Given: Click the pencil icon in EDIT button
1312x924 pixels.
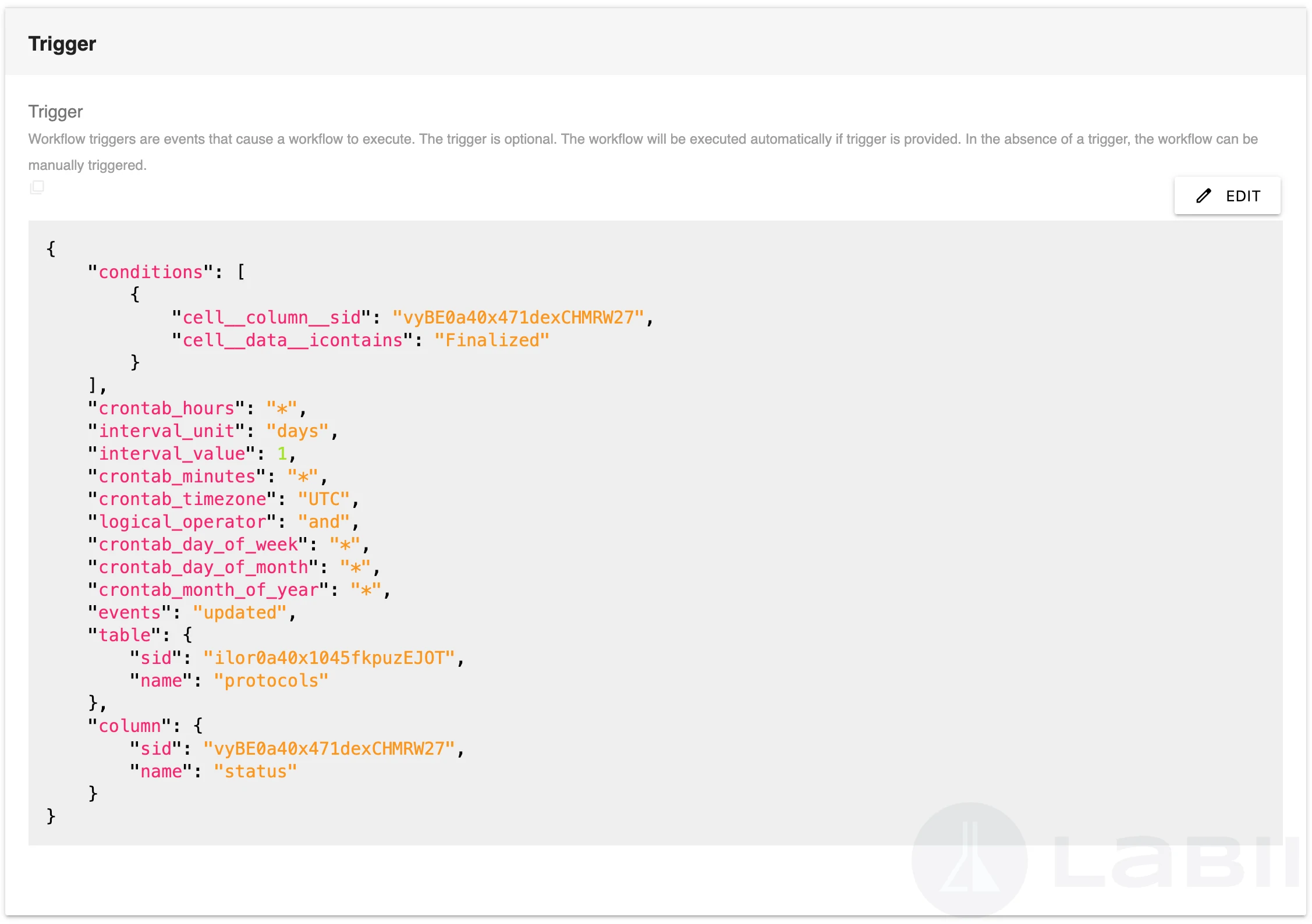Looking at the screenshot, I should pos(1203,196).
